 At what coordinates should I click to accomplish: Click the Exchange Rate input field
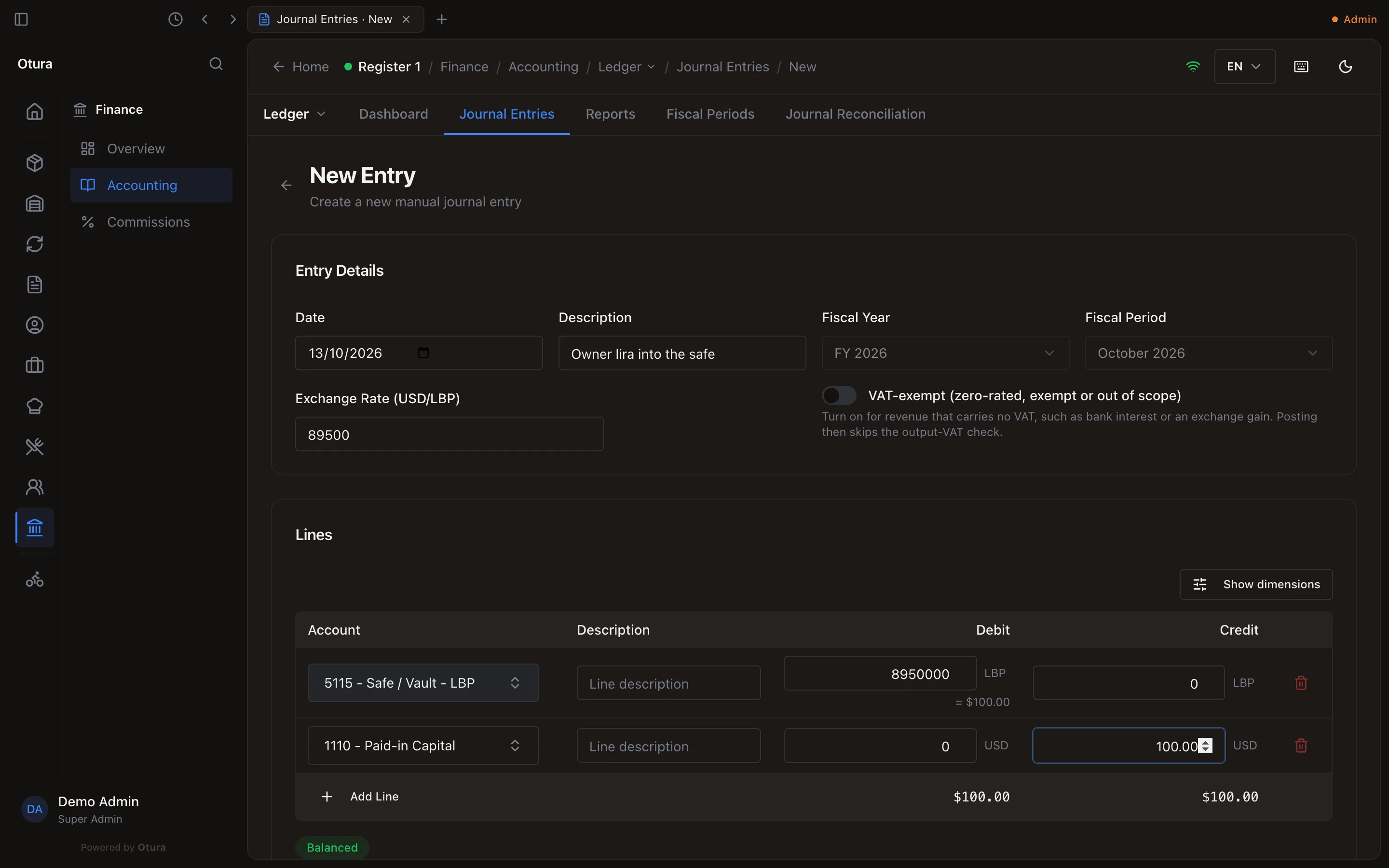[449, 434]
